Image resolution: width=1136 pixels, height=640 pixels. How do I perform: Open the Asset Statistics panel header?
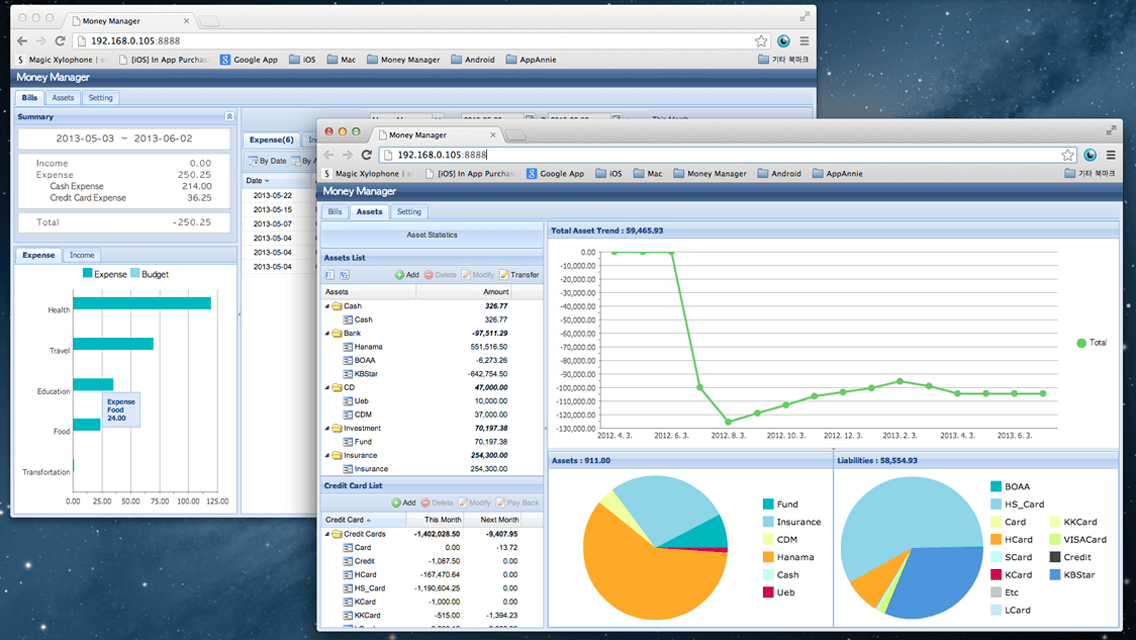pos(432,235)
